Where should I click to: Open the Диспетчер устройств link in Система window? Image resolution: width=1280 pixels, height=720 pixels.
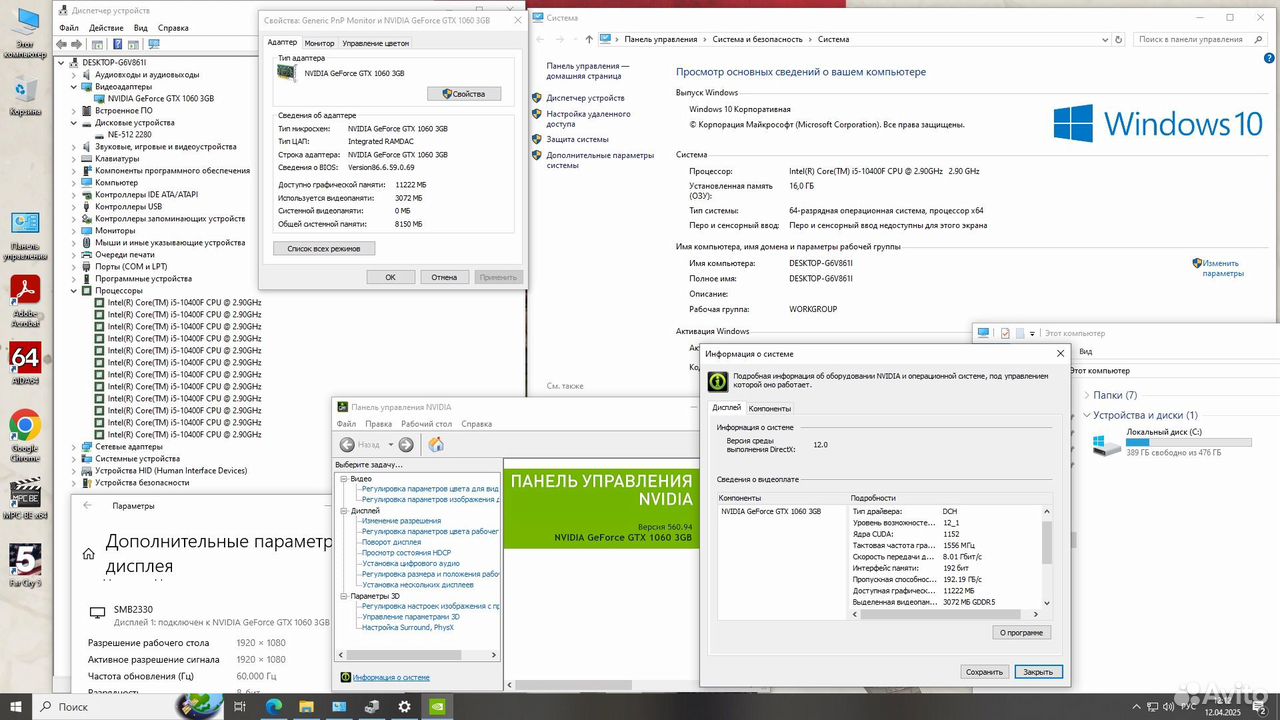[585, 98]
